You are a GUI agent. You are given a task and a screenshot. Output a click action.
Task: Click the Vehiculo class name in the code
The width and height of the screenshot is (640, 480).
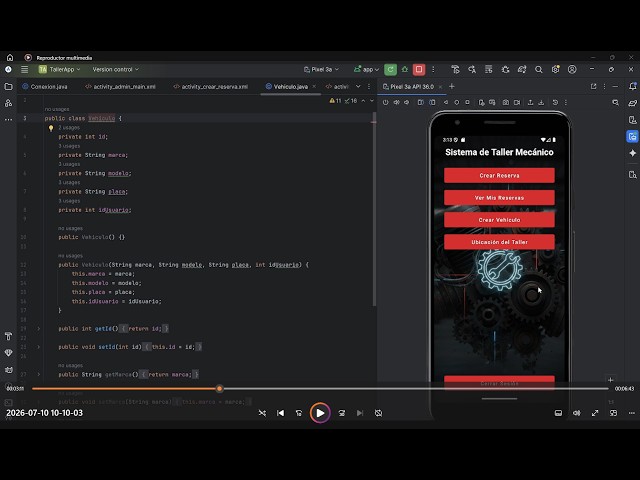click(102, 118)
